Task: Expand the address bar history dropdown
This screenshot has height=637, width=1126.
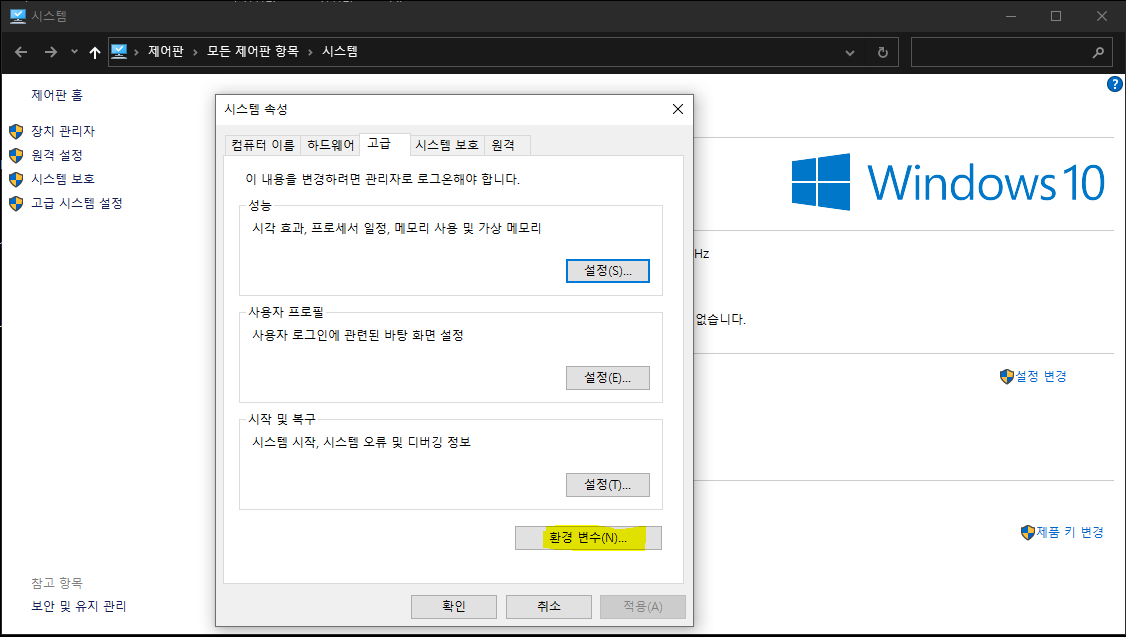Action: pyautogui.click(x=850, y=52)
